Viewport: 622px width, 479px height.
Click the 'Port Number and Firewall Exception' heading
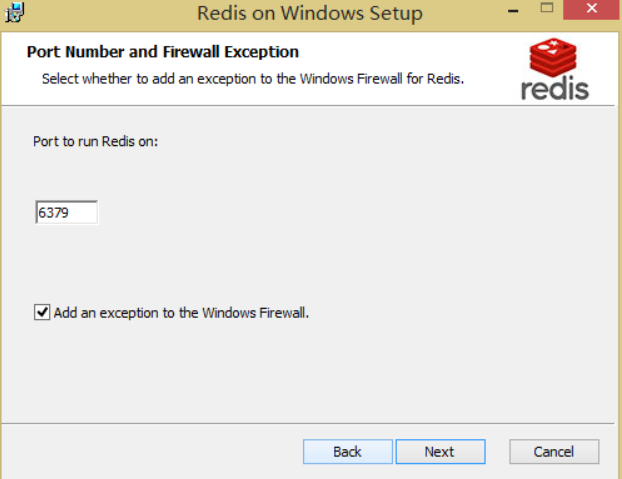tap(163, 52)
